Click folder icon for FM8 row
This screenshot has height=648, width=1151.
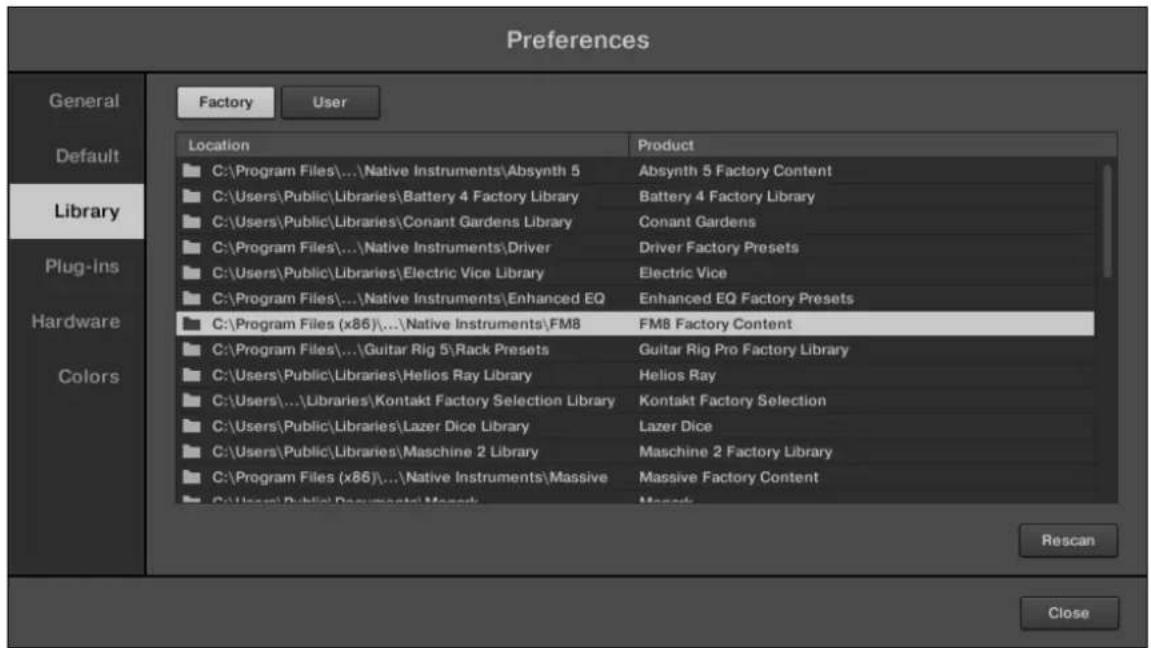coord(192,324)
